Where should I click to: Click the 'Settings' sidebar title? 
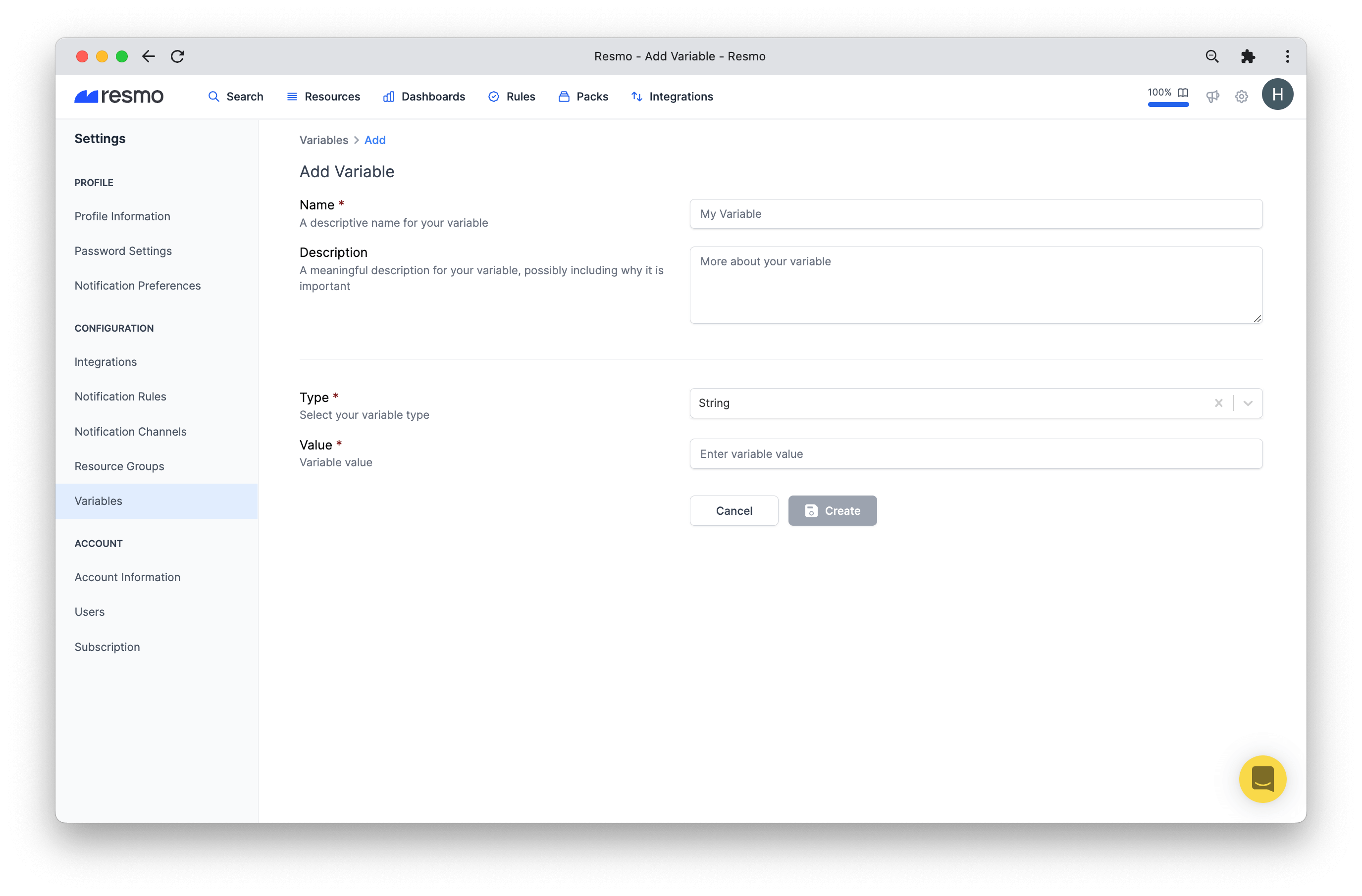100,139
